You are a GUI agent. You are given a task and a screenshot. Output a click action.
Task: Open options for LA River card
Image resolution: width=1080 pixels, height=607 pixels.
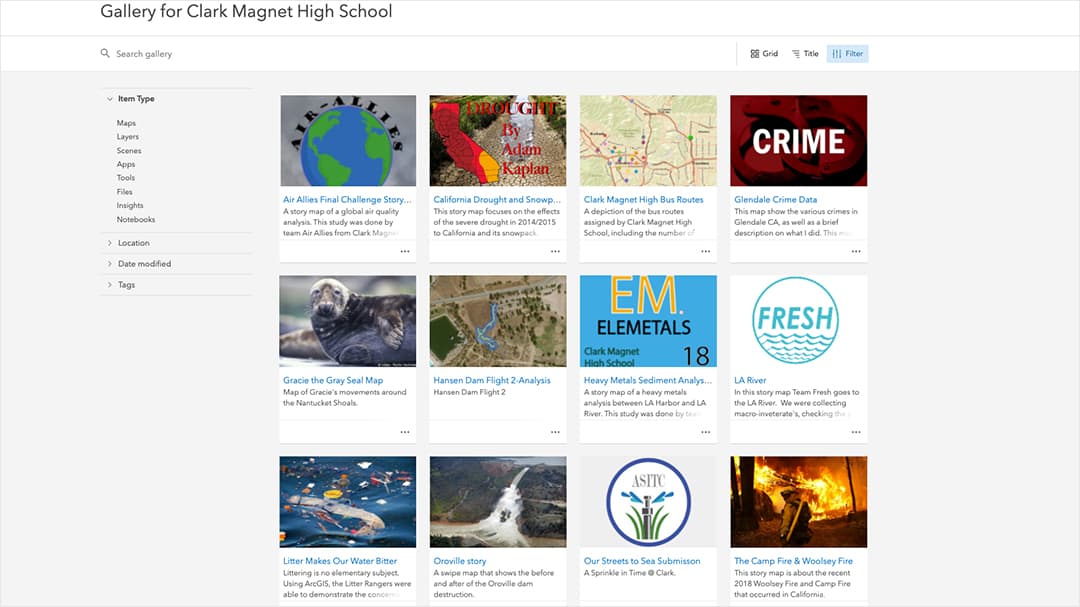coord(855,432)
